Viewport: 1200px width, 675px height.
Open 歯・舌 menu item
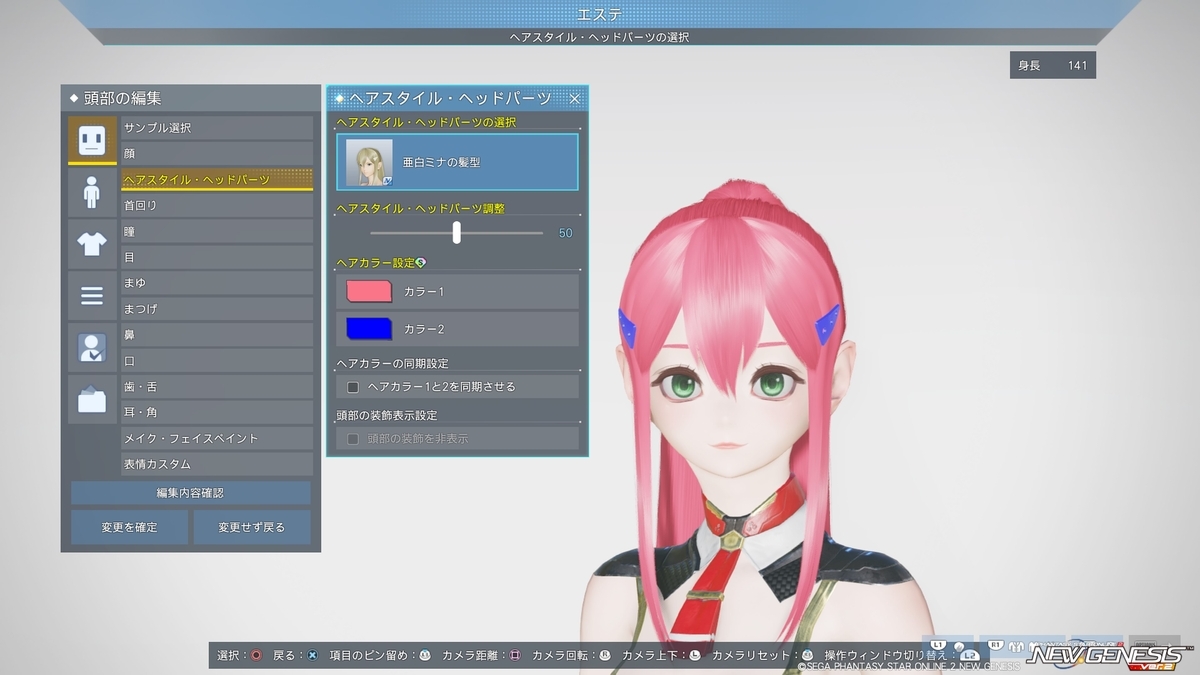[x=217, y=387]
